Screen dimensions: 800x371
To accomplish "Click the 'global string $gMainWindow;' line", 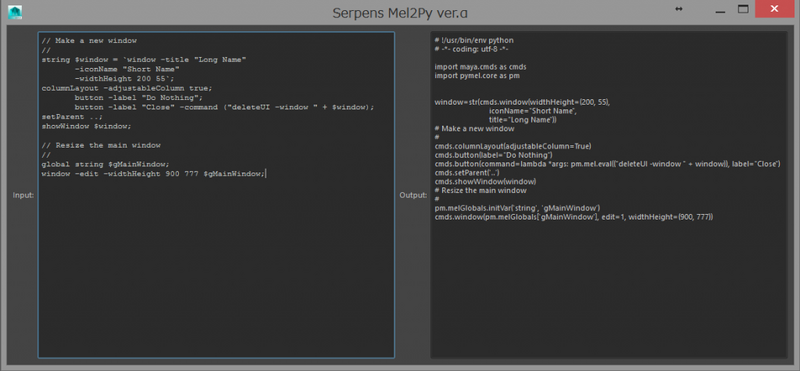I will click(x=105, y=164).
